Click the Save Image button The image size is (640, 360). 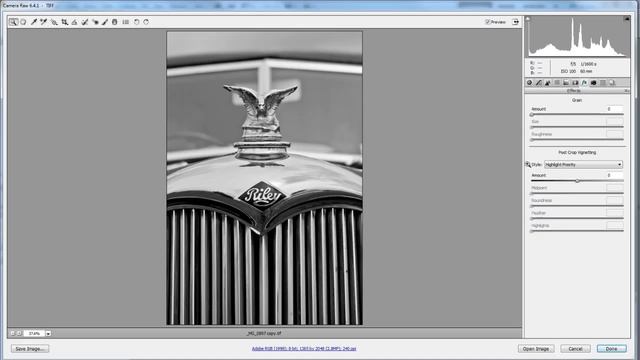point(30,349)
